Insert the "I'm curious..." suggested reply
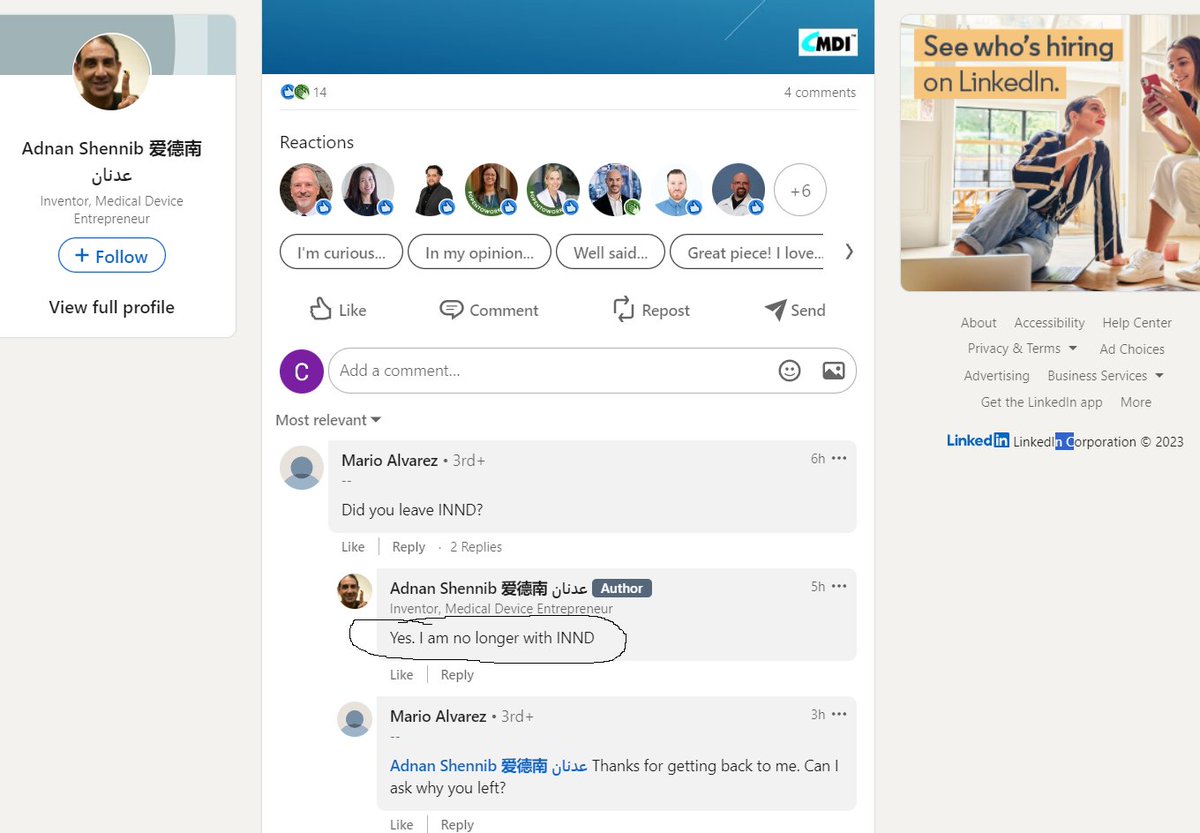The width and height of the screenshot is (1200, 833). 341,253
